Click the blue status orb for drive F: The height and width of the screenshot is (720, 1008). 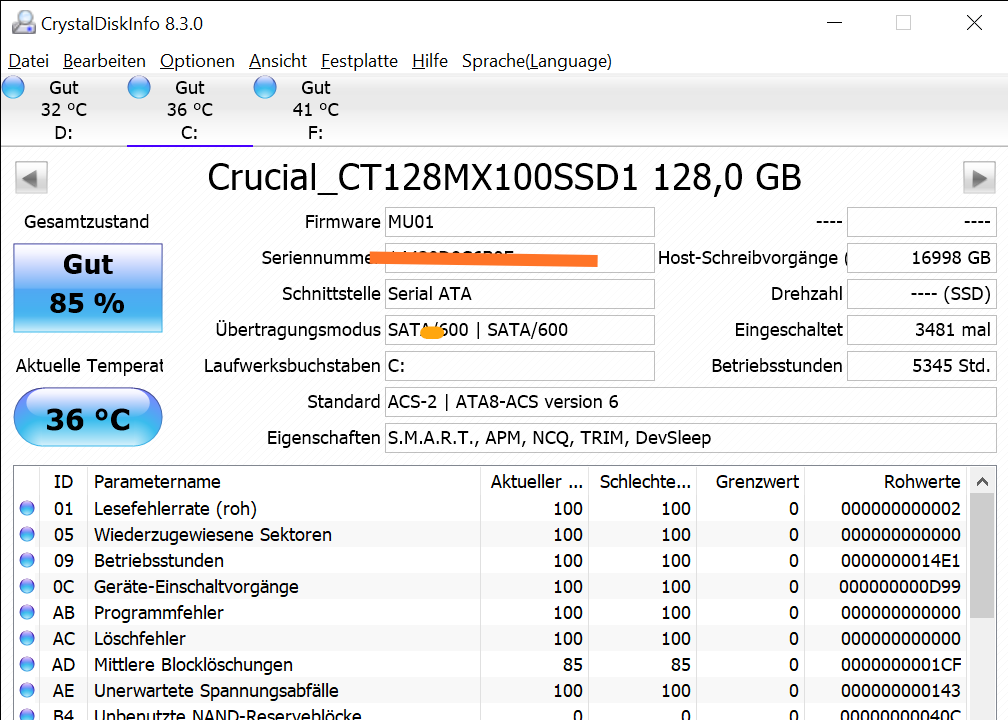[x=265, y=87]
